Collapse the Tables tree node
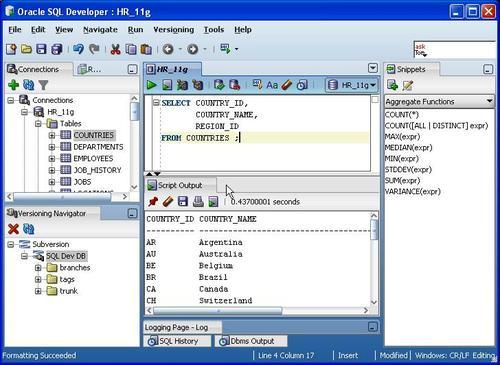The image size is (500, 365). click(38, 124)
